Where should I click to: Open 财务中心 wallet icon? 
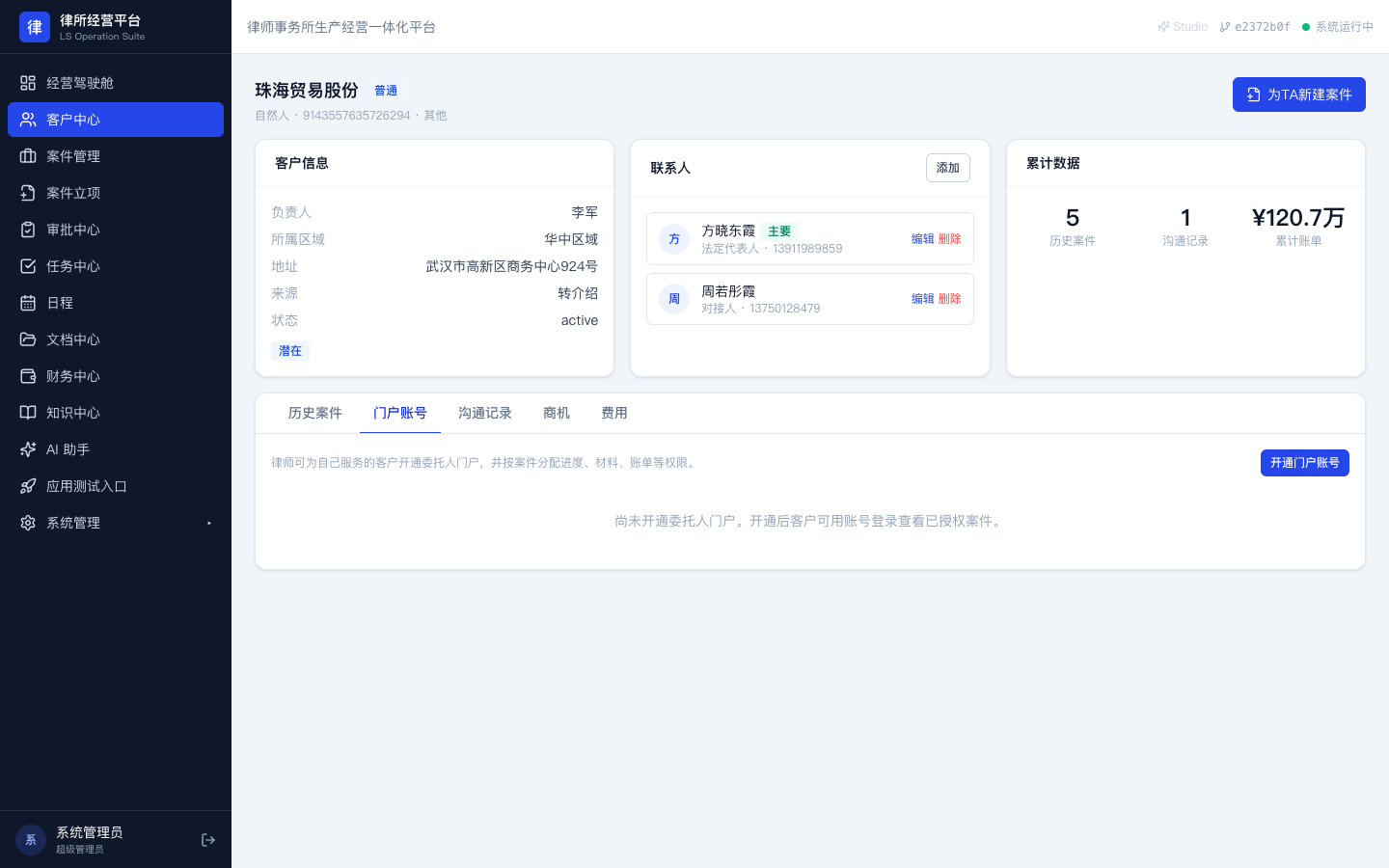pos(28,376)
